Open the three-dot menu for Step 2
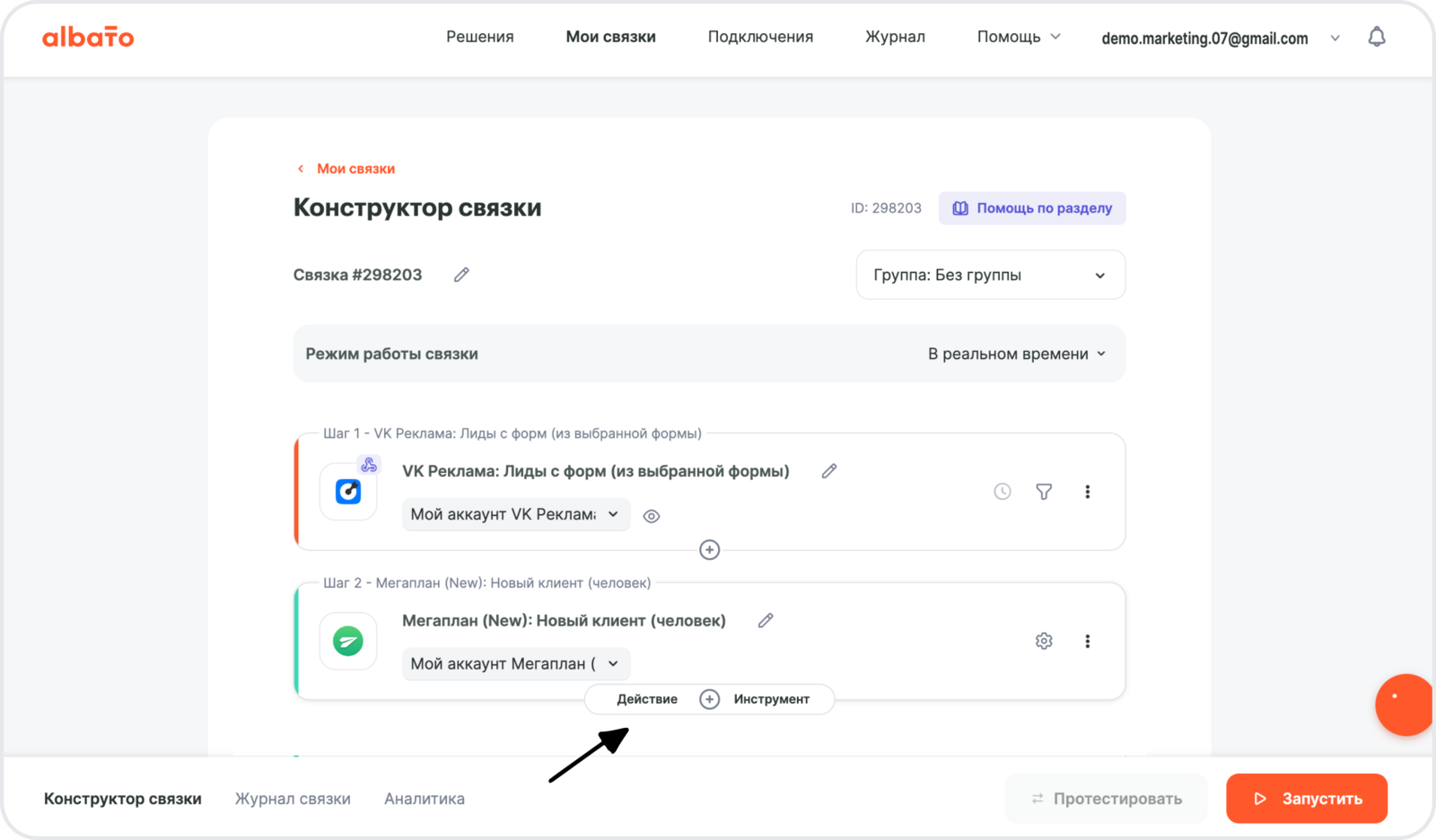Screen dimensions: 1436x840 (1087, 641)
